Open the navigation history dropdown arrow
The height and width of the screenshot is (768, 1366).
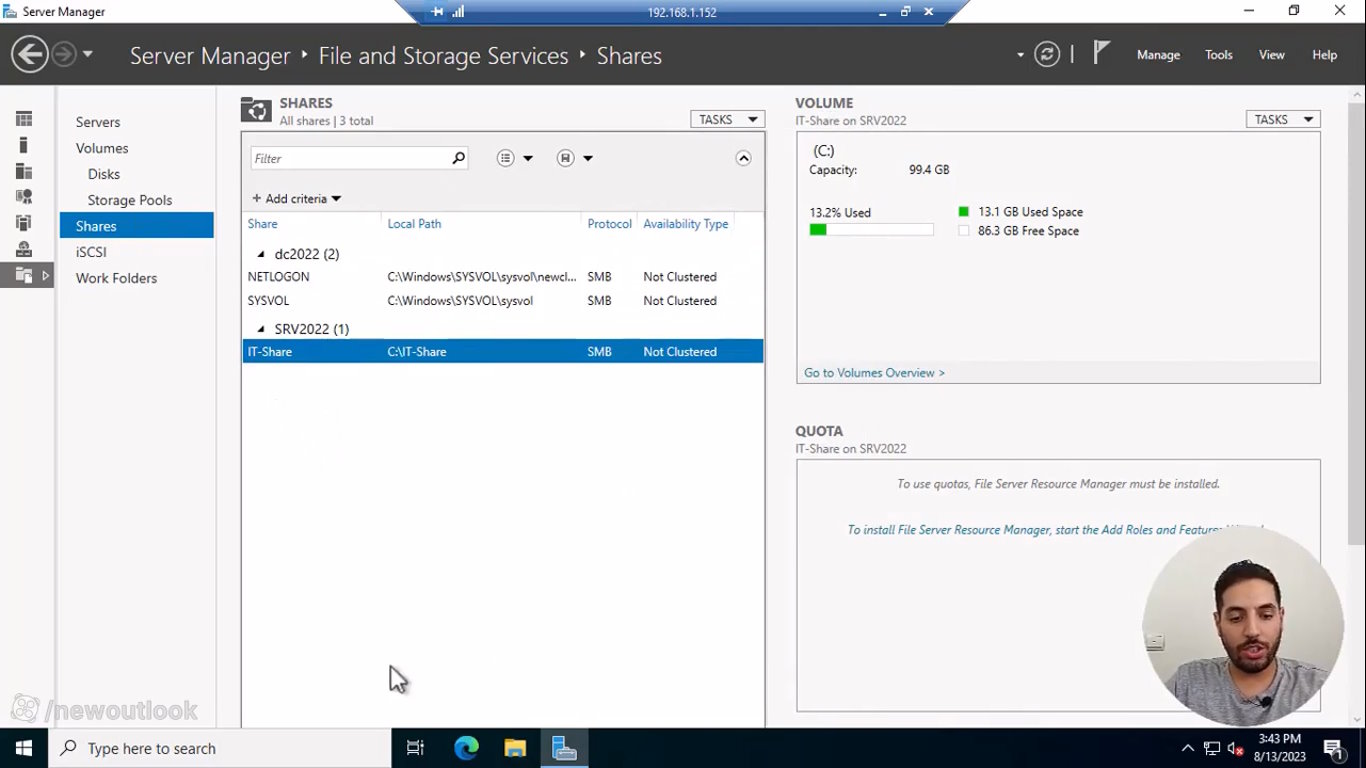click(x=88, y=54)
